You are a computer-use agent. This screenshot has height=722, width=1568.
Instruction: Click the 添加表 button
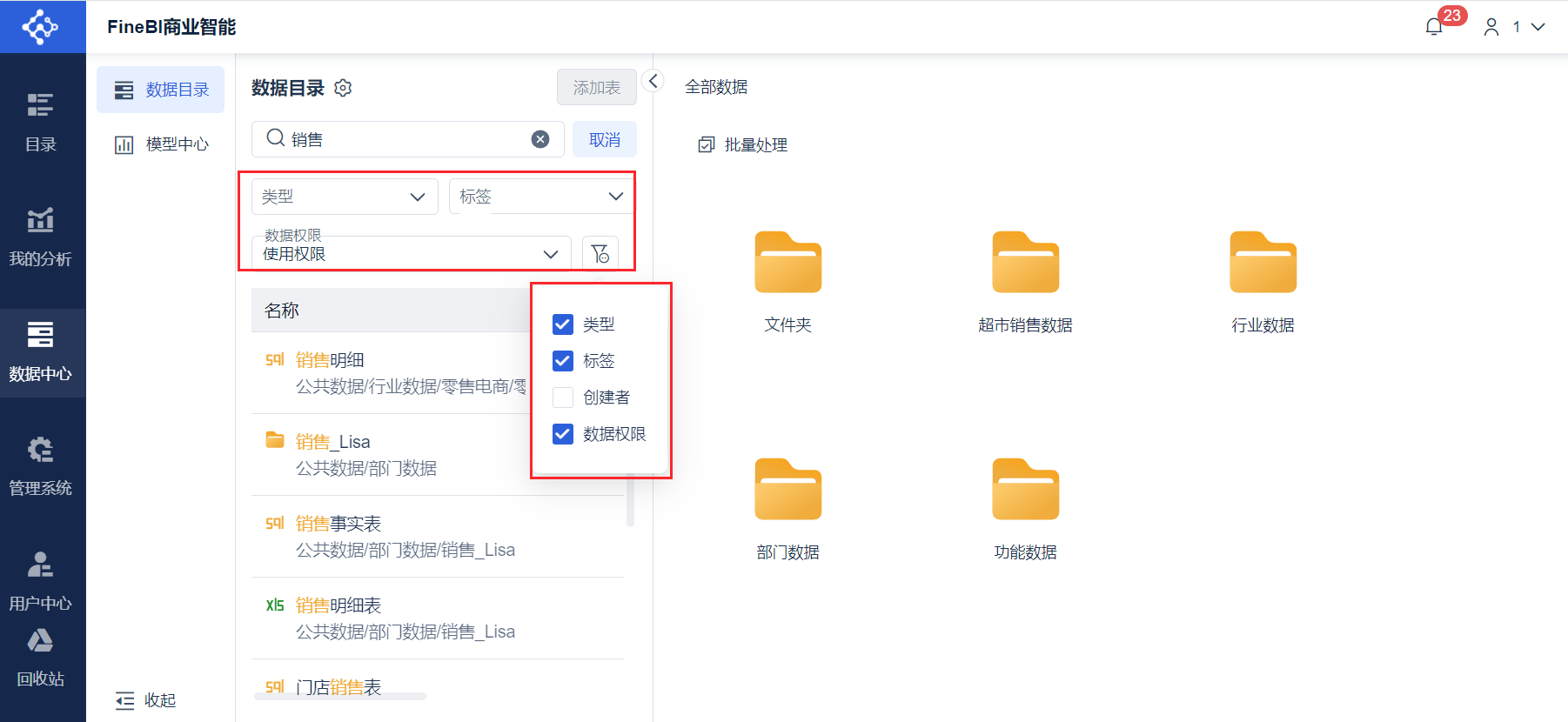[597, 88]
